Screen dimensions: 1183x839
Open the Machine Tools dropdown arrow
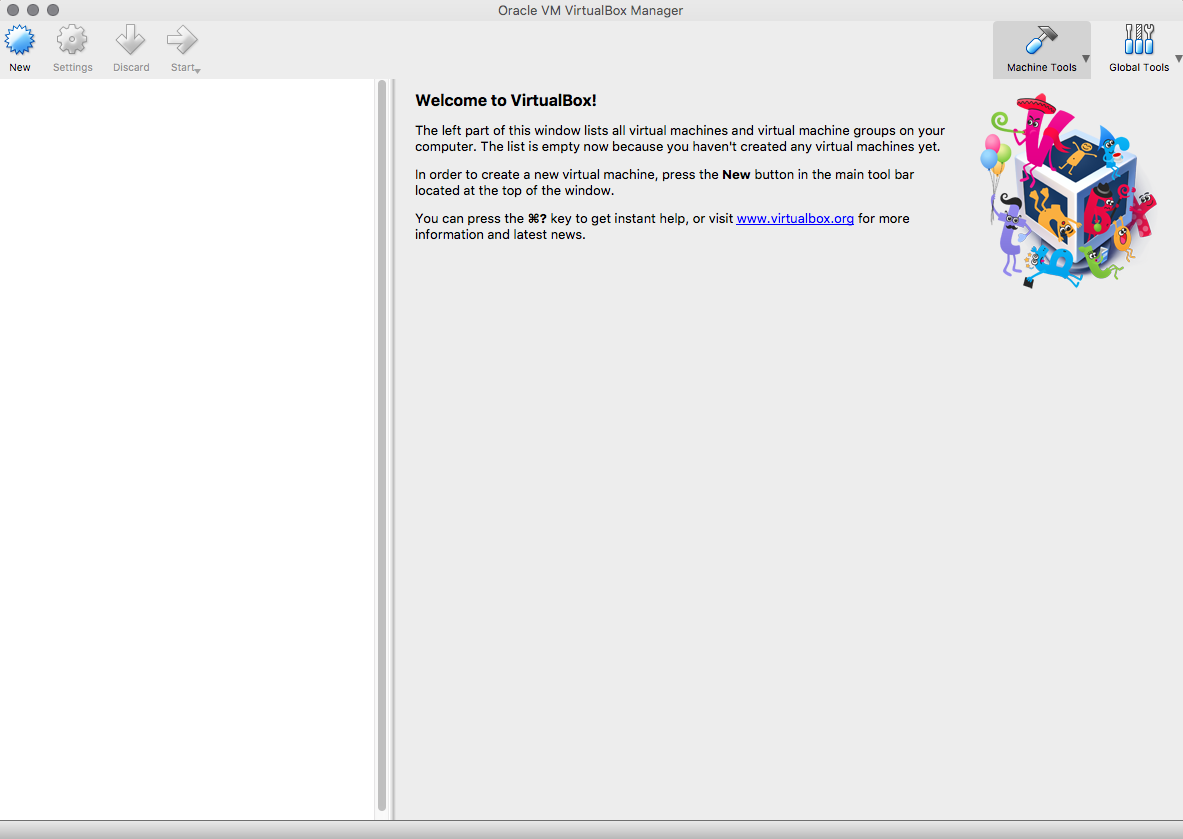click(x=1086, y=58)
